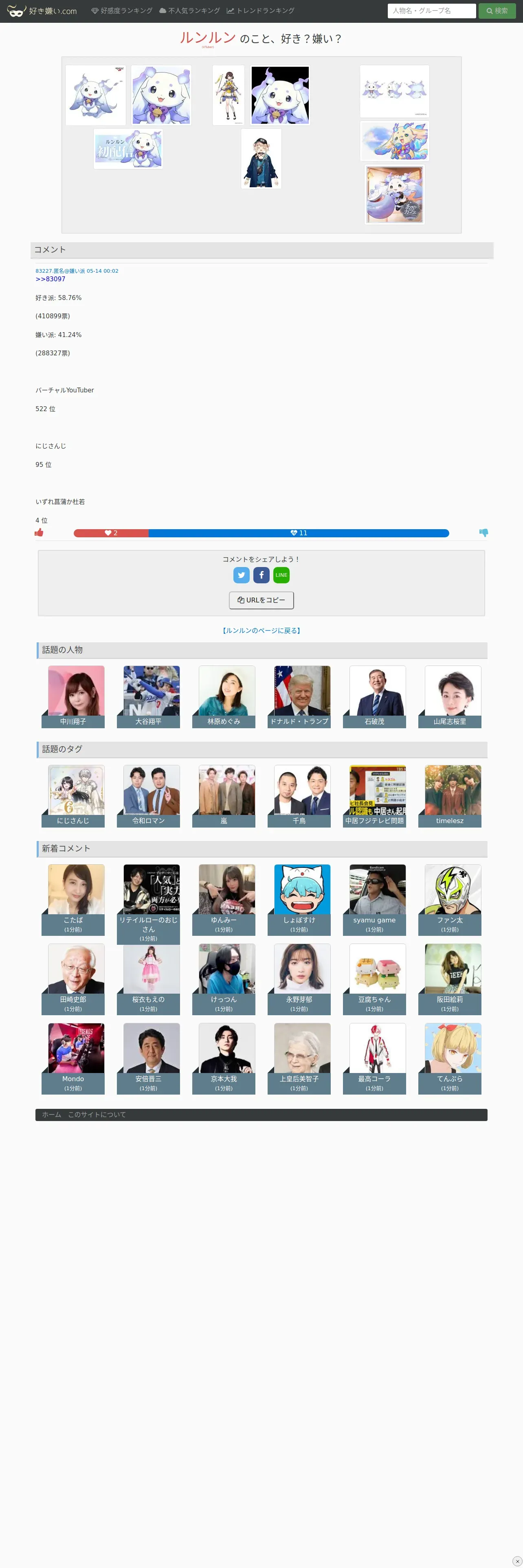Click the blue broken-heart bar showing 11
Screen dimensions: 523x1568
(x=298, y=533)
